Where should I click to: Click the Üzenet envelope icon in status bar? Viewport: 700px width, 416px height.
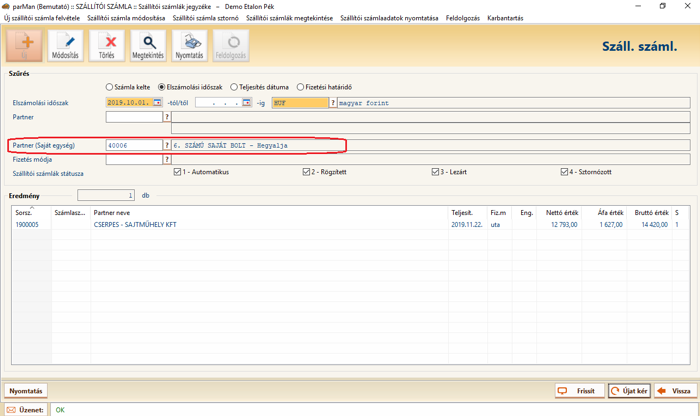[x=11, y=410]
